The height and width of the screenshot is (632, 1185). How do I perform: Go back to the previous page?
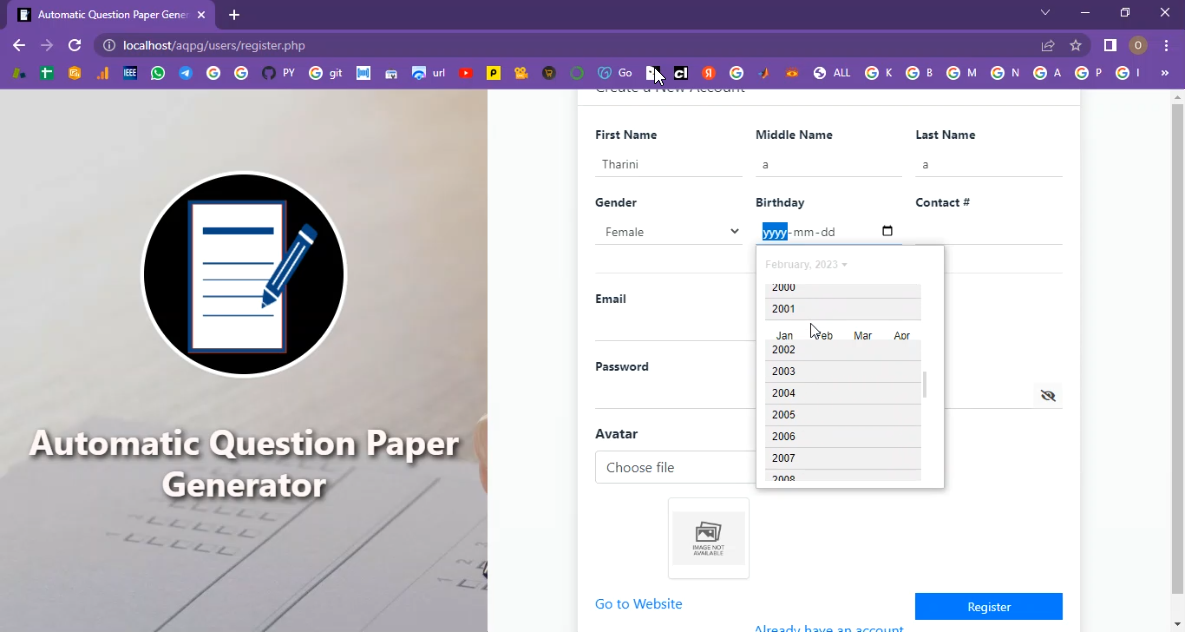point(19,45)
